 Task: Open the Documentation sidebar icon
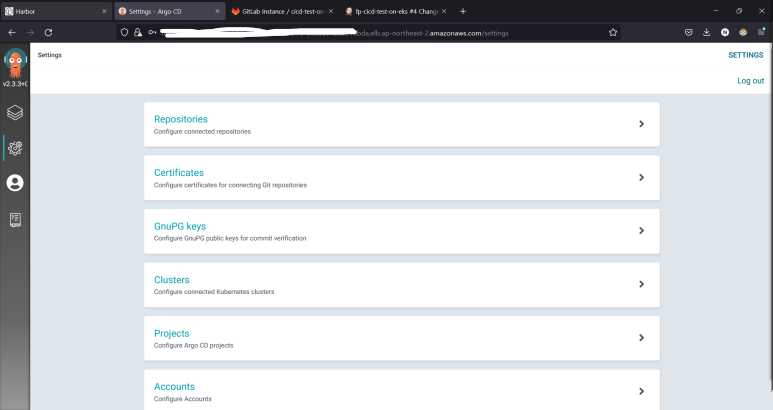click(x=15, y=219)
